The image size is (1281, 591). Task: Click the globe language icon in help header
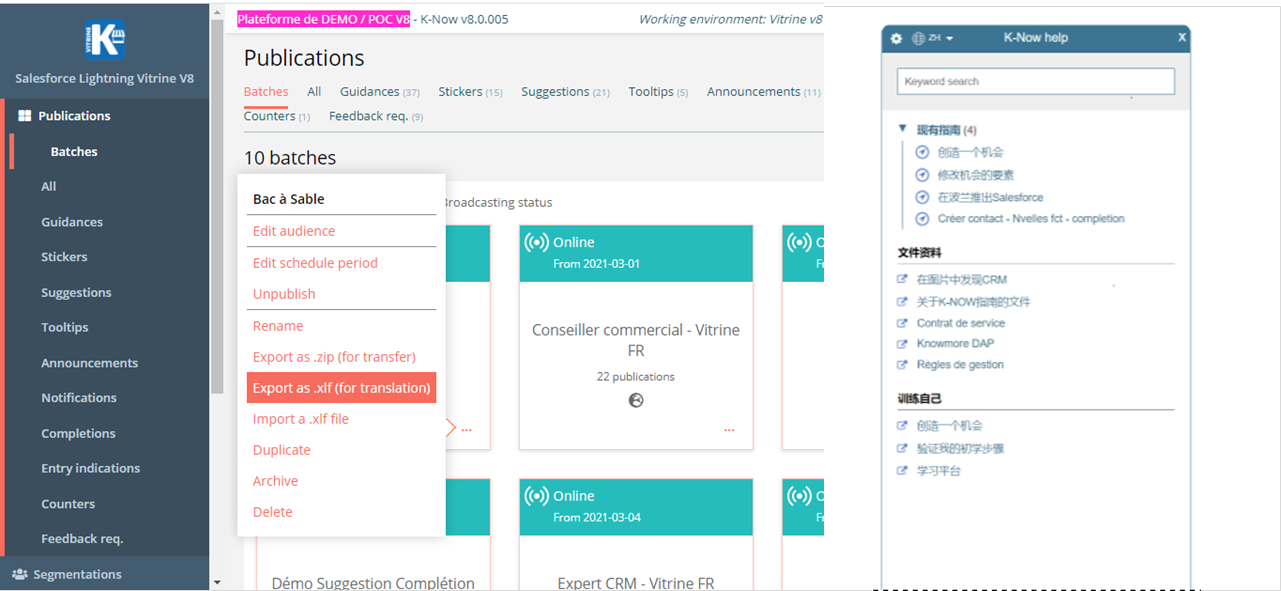(x=918, y=38)
